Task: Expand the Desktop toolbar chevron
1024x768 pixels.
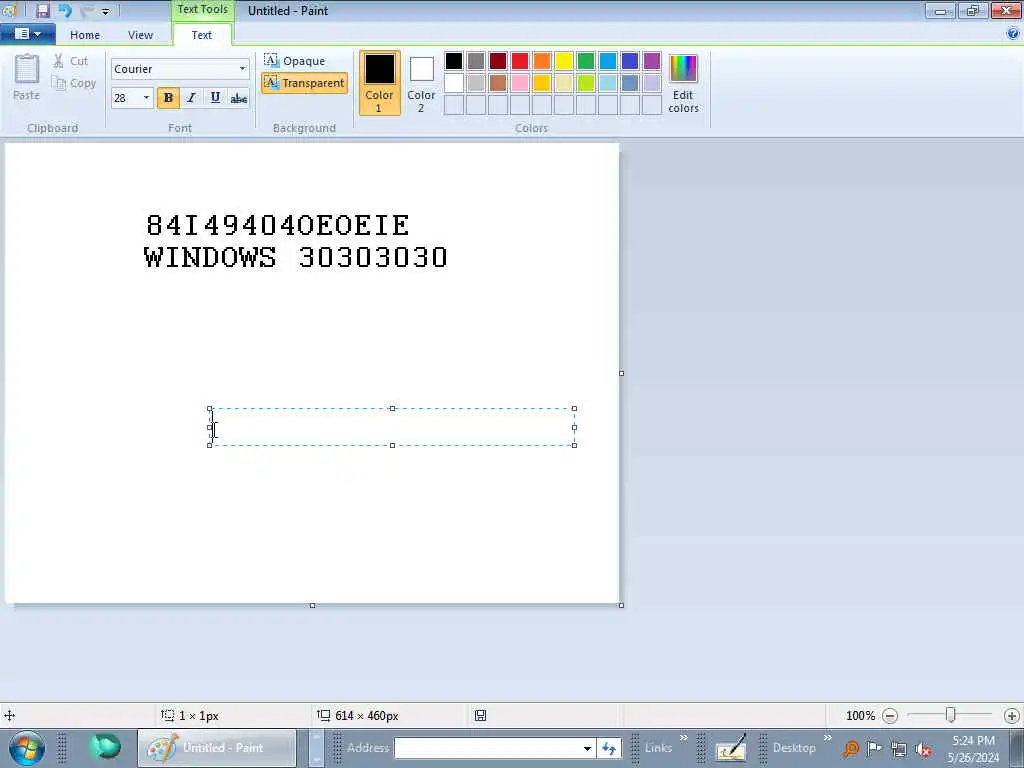Action: click(x=827, y=738)
